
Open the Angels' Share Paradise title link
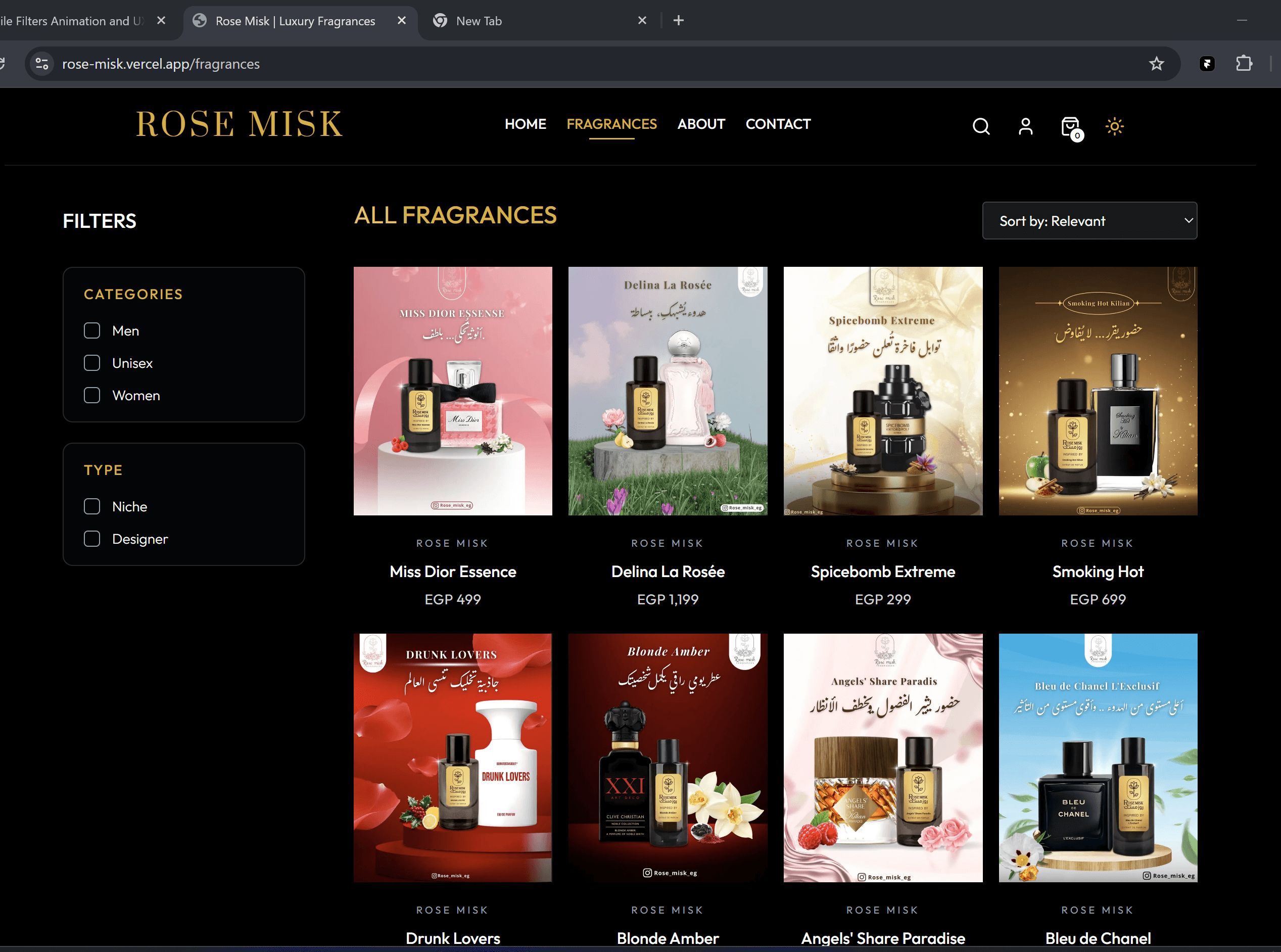882,938
